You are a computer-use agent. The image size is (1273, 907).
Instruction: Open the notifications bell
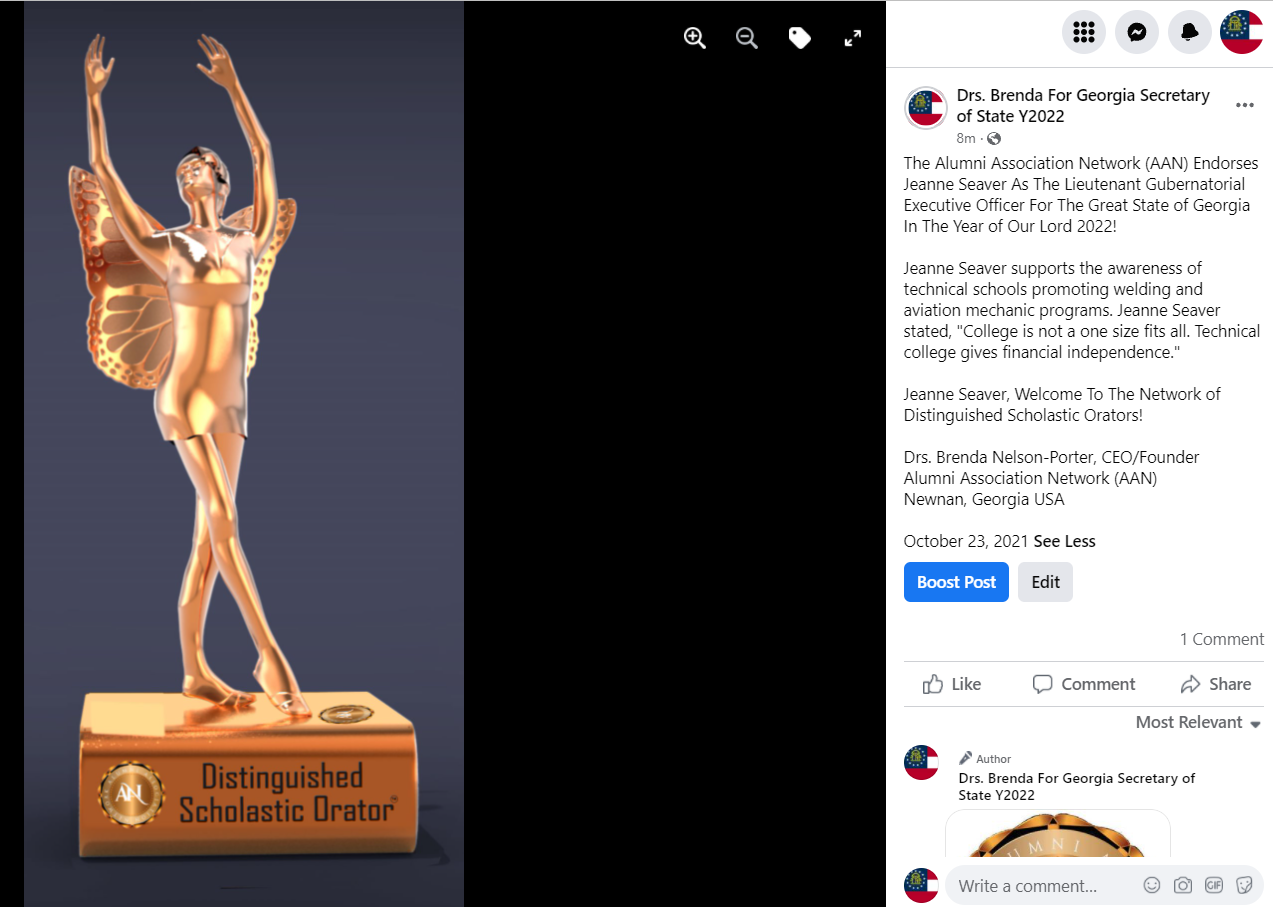[x=1189, y=32]
